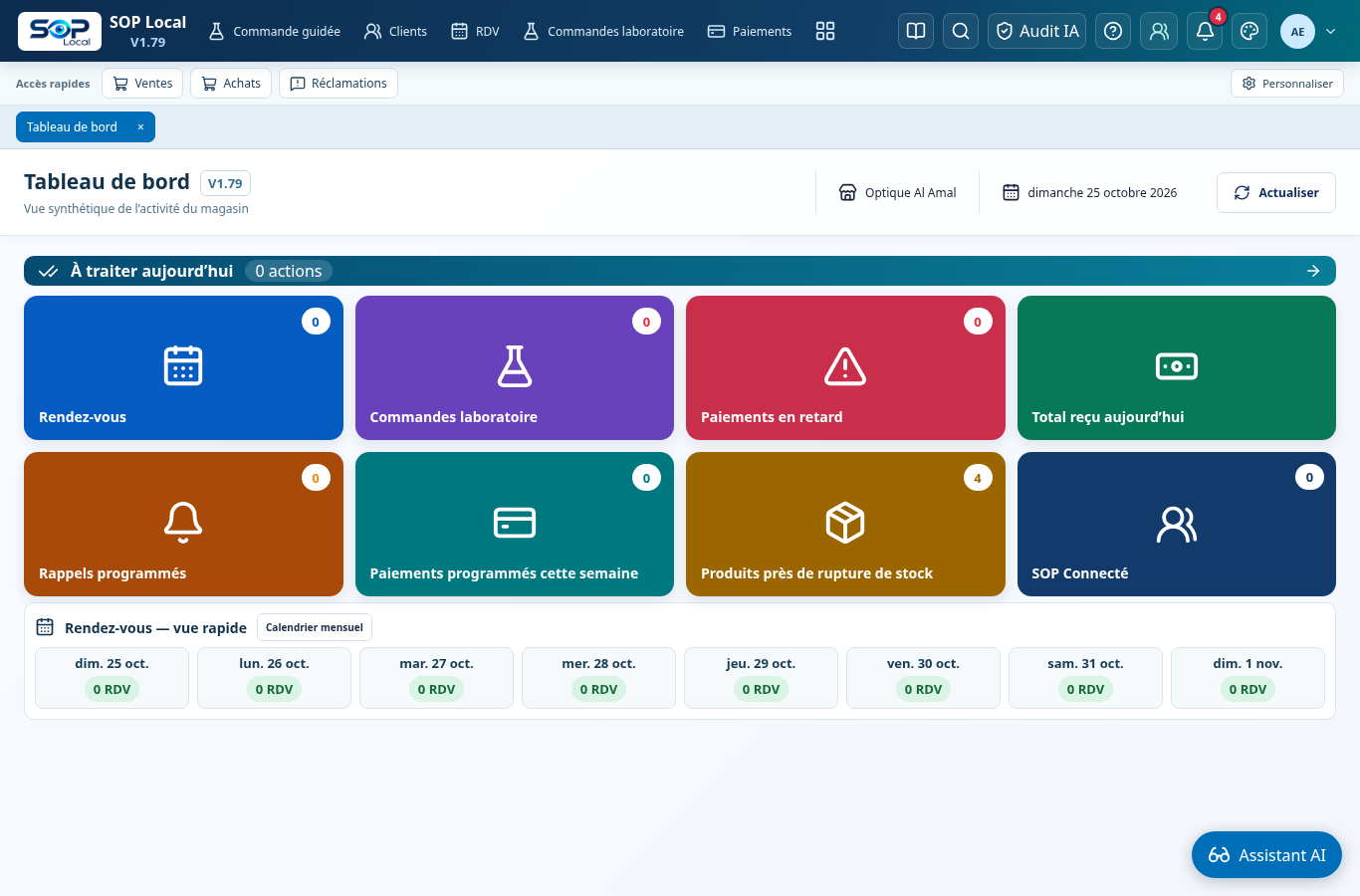
Task: Open Commande guidée in top navigation
Action: (x=275, y=31)
